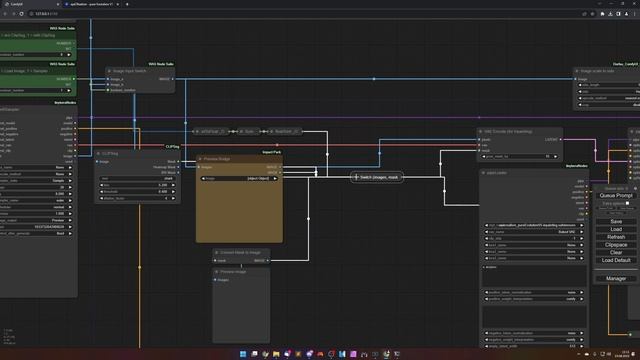Increase grow_mask_by in VAE Encode node

[555, 157]
